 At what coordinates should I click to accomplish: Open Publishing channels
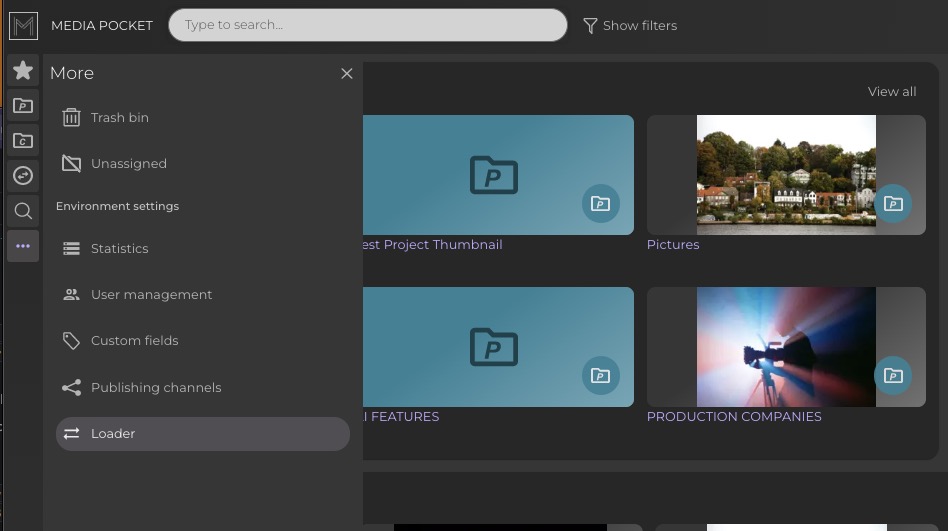point(155,388)
